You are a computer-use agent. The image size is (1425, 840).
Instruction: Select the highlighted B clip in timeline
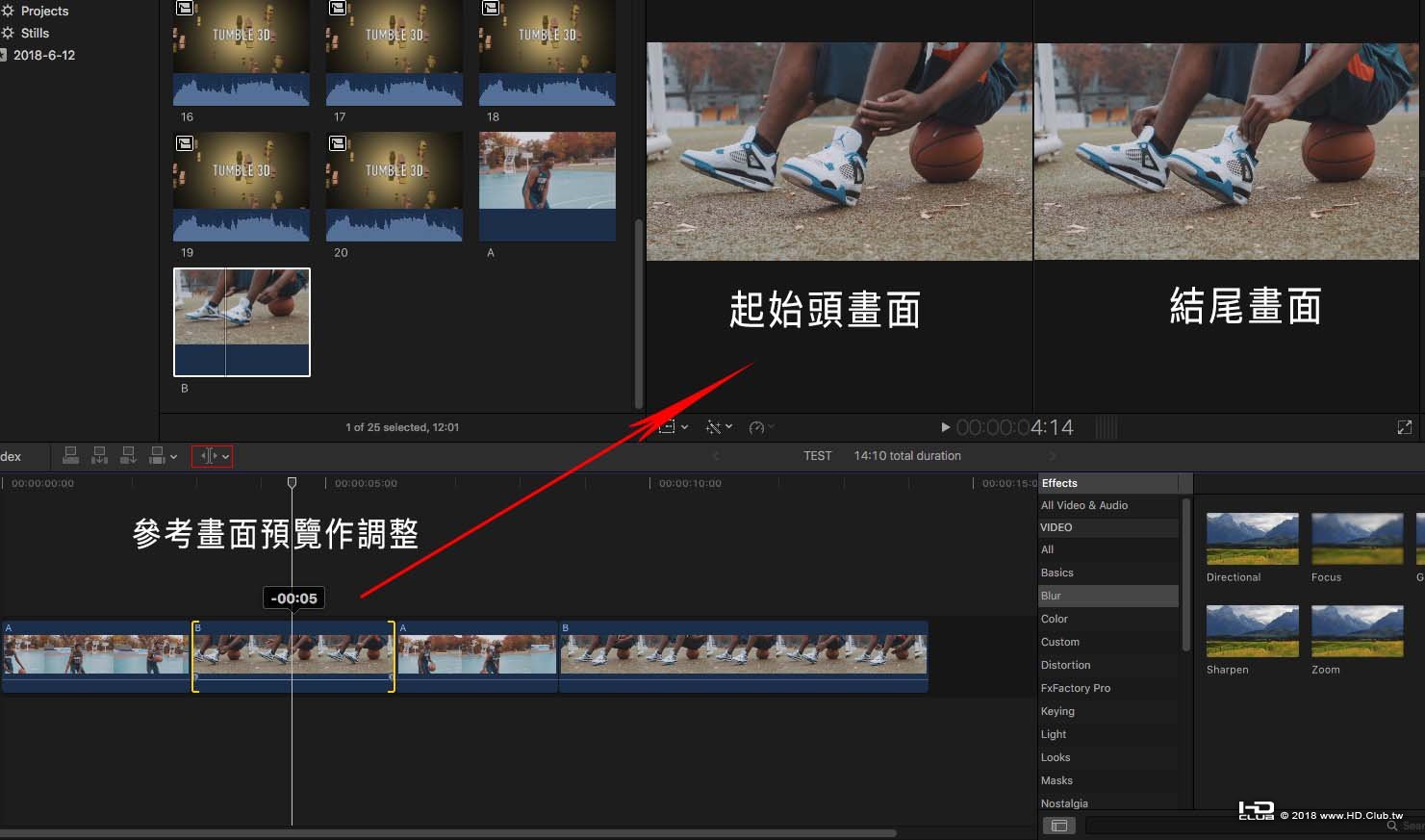293,656
